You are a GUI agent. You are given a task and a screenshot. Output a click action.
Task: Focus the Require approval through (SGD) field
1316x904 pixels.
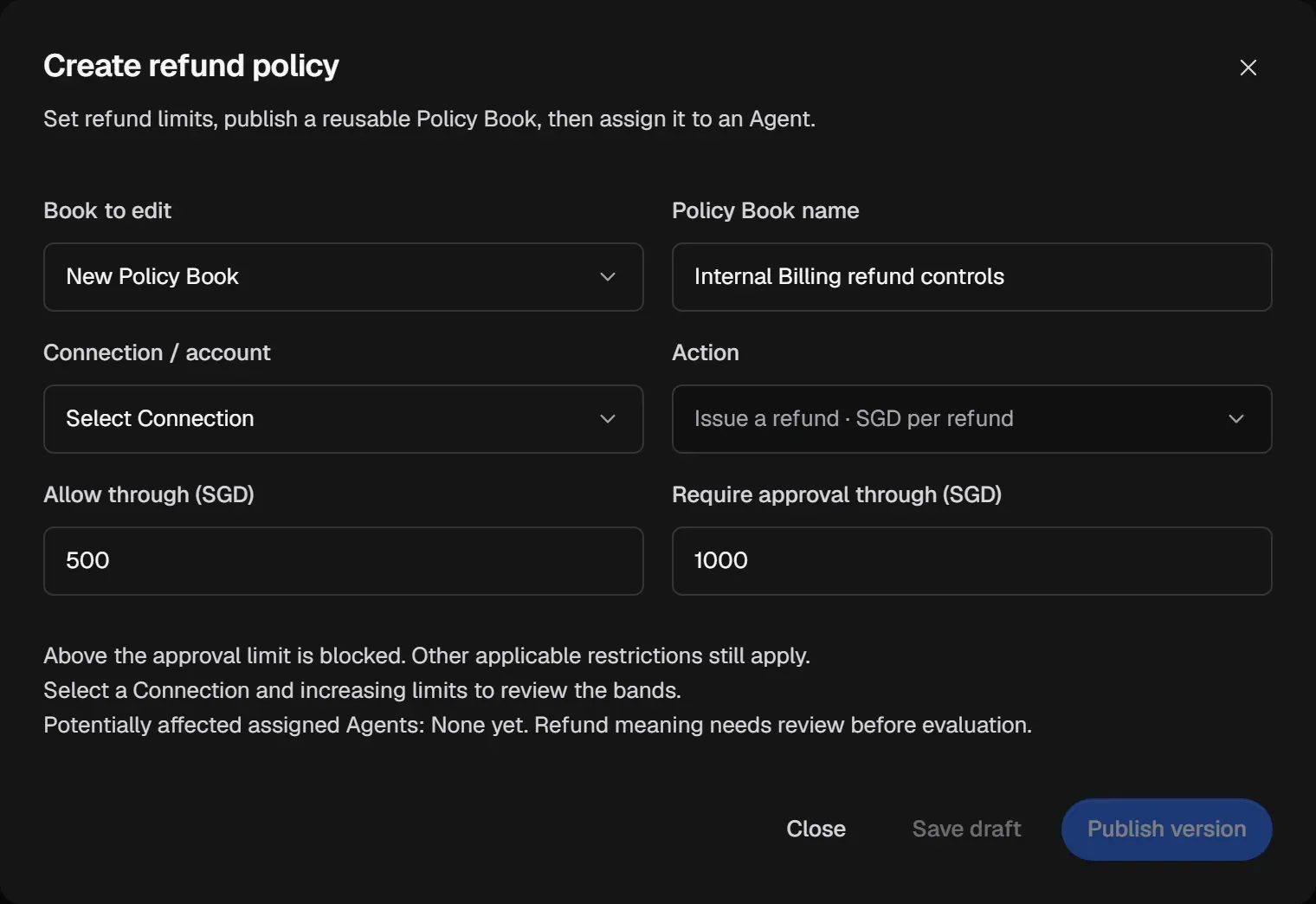pos(971,561)
